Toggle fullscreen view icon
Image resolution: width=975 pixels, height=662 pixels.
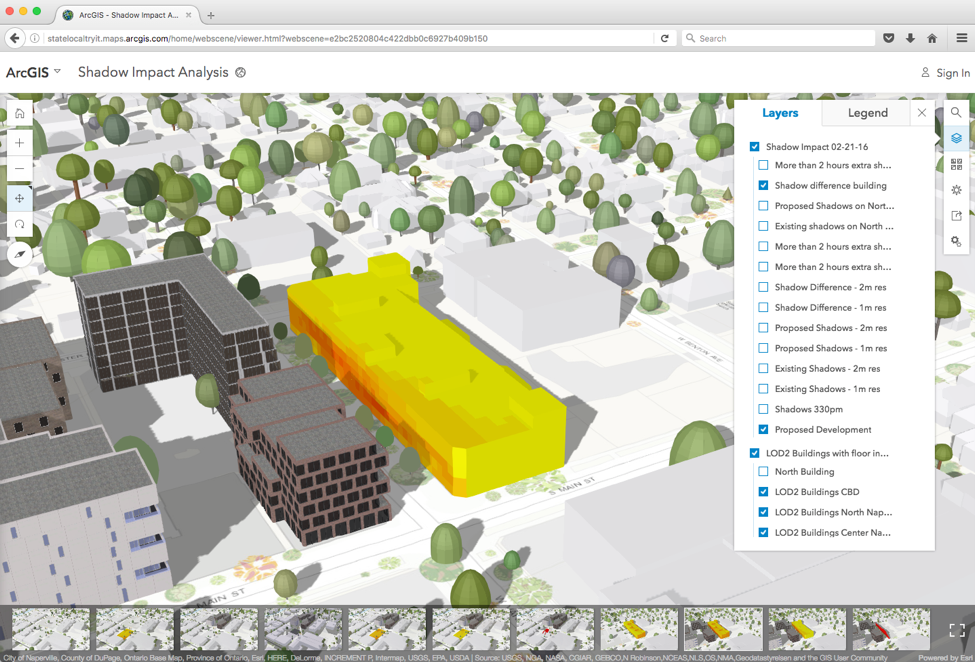click(x=958, y=630)
